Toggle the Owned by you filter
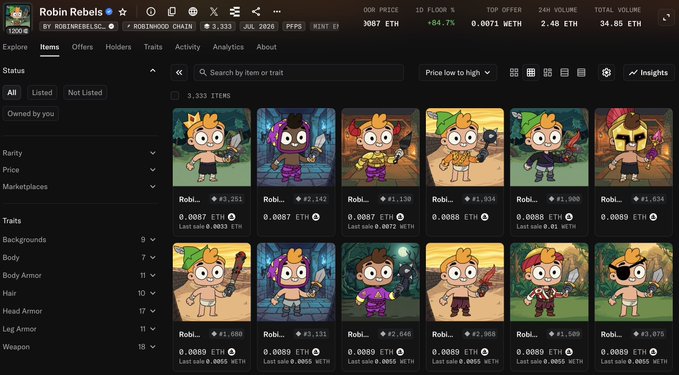 point(31,114)
